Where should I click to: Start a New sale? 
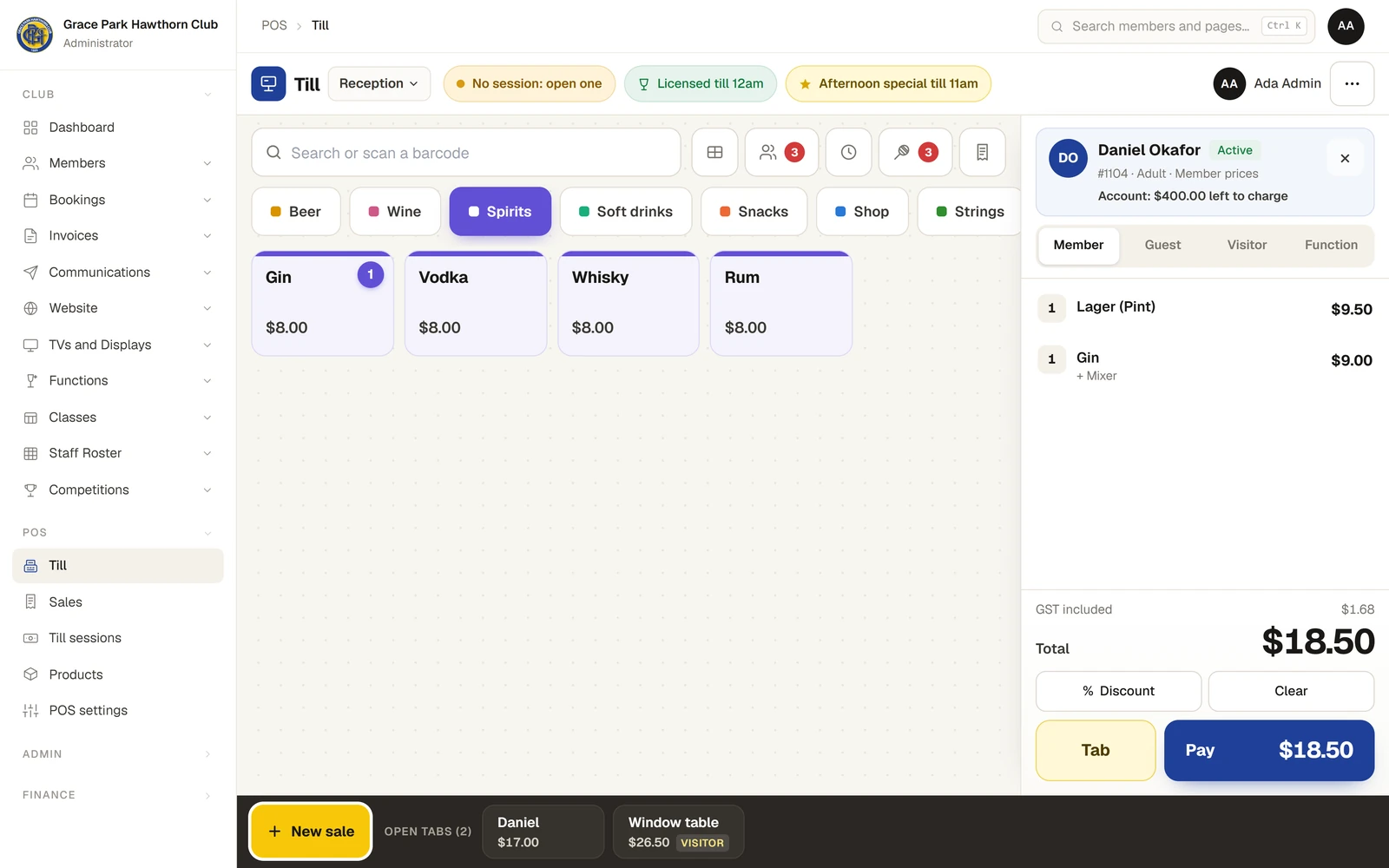[311, 832]
